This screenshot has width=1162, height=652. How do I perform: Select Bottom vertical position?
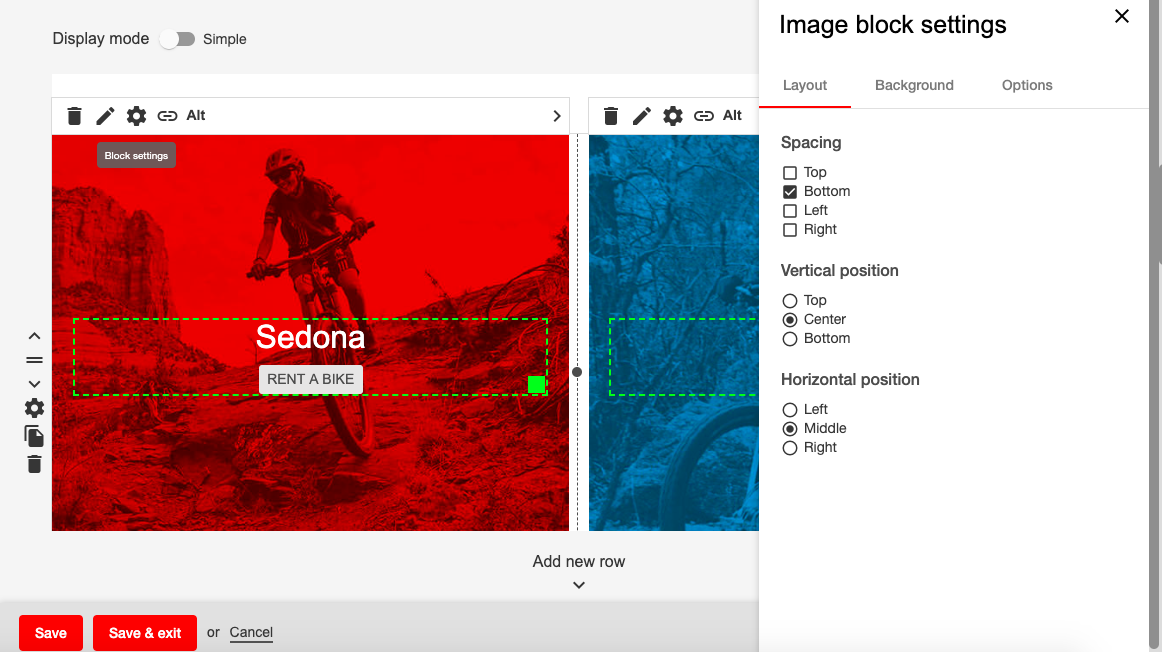789,338
